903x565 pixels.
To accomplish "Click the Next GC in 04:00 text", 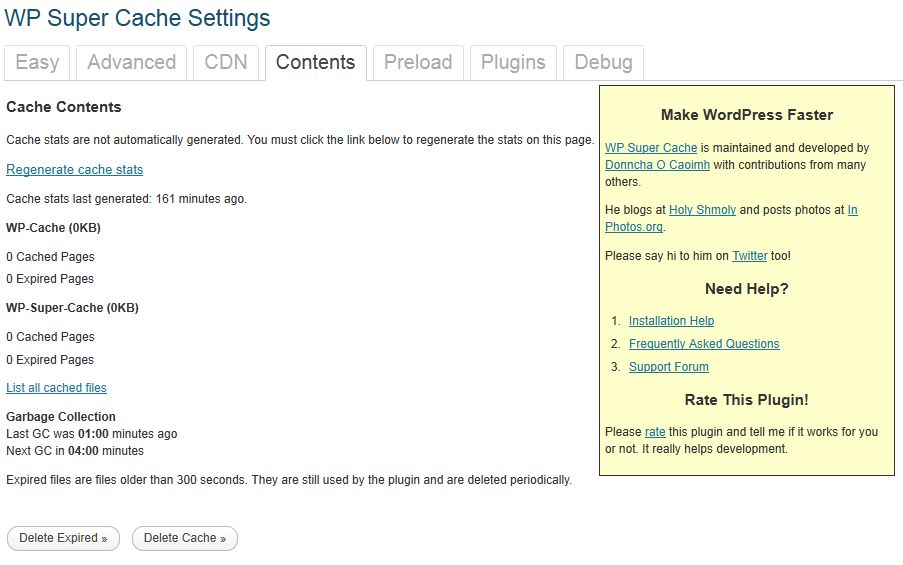I will [x=75, y=451].
